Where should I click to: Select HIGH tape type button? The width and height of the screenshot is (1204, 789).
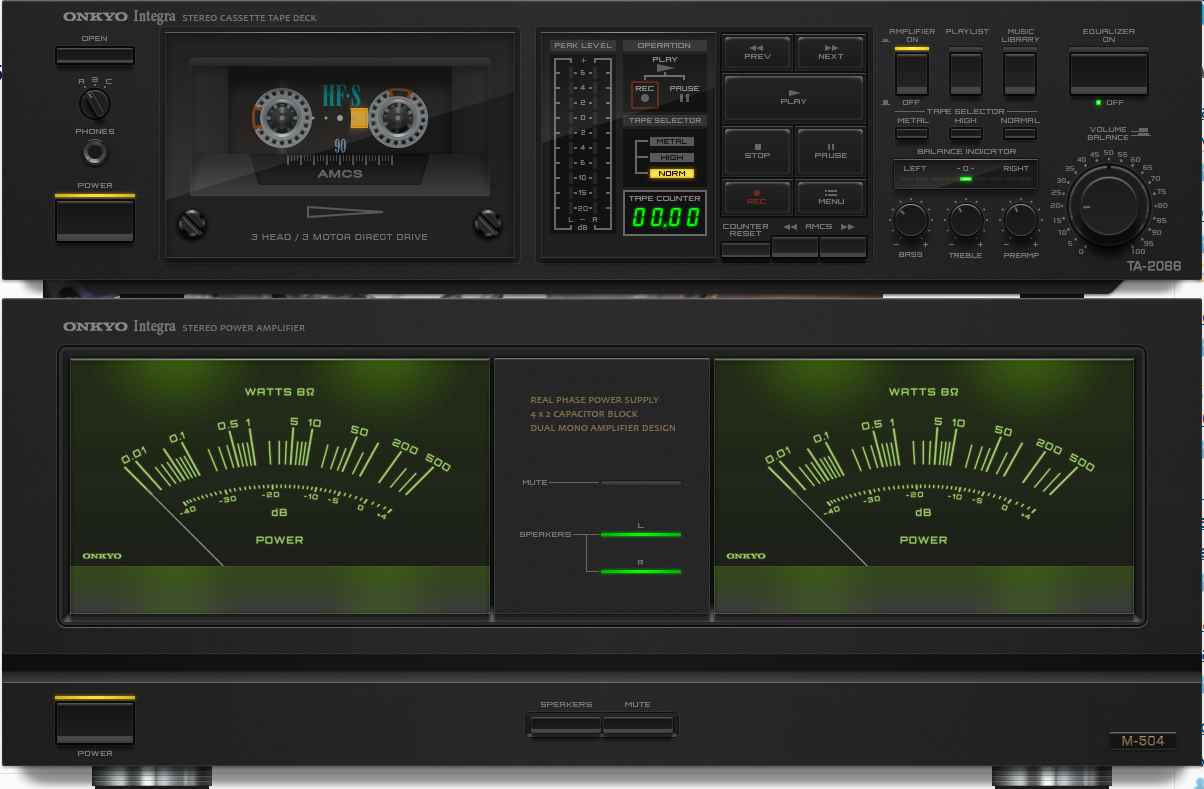[x=966, y=133]
